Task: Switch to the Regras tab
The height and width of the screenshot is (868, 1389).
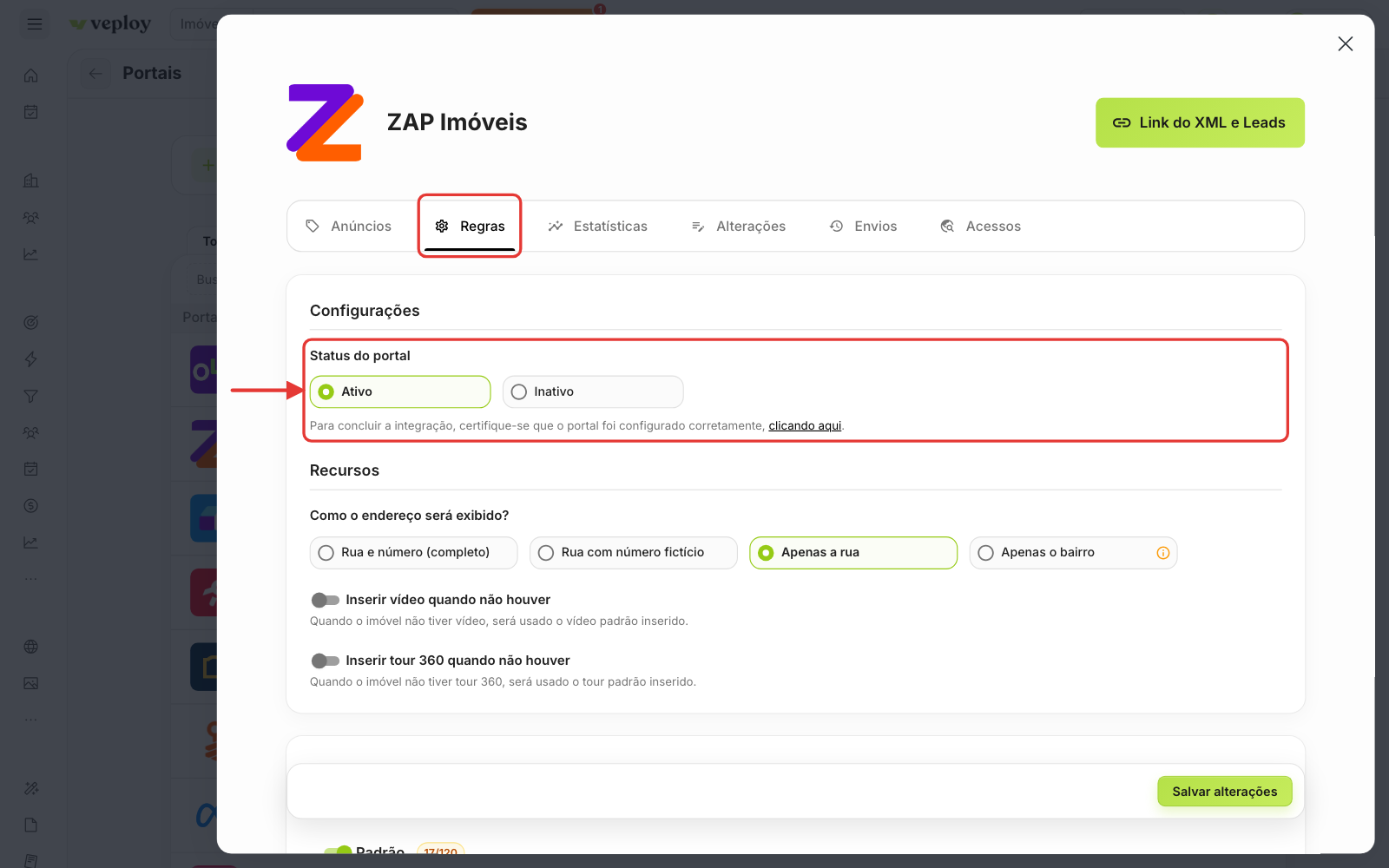Action: [x=470, y=227]
